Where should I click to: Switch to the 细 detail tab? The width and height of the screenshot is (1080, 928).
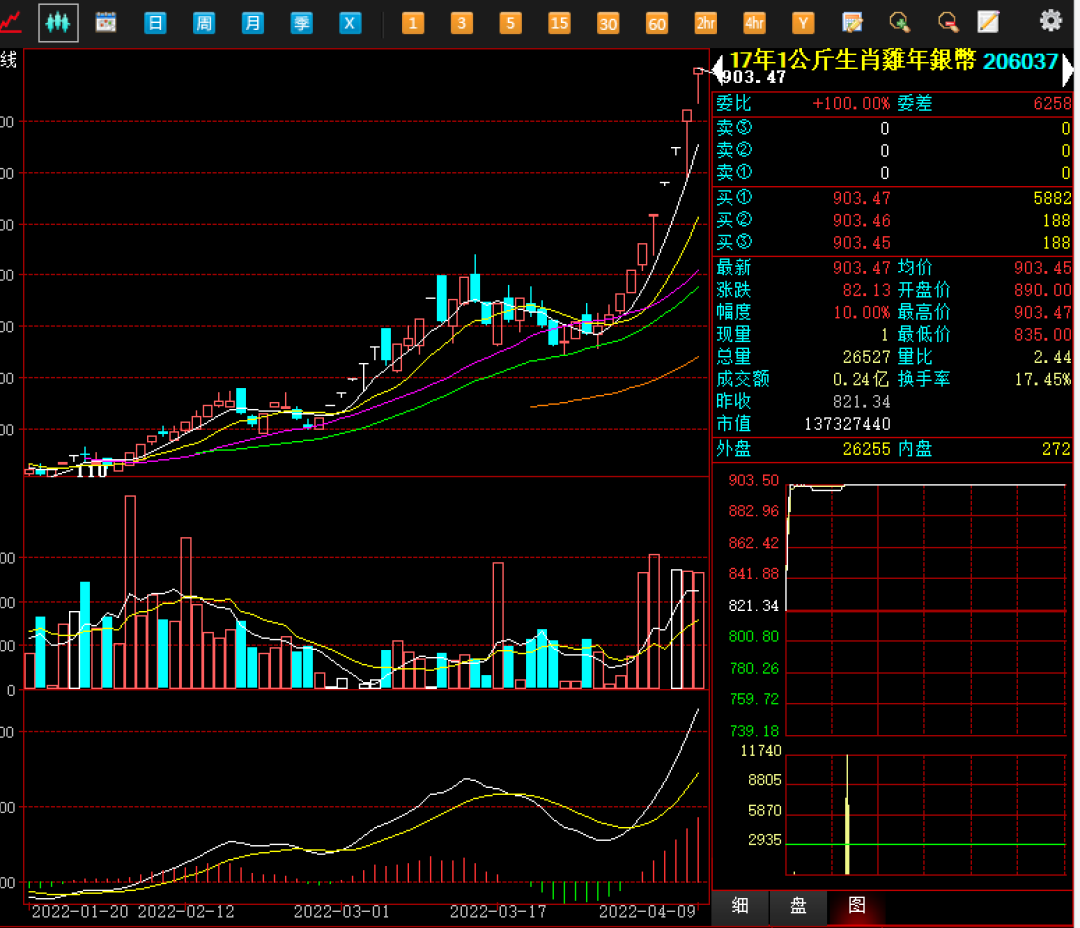pyautogui.click(x=740, y=905)
